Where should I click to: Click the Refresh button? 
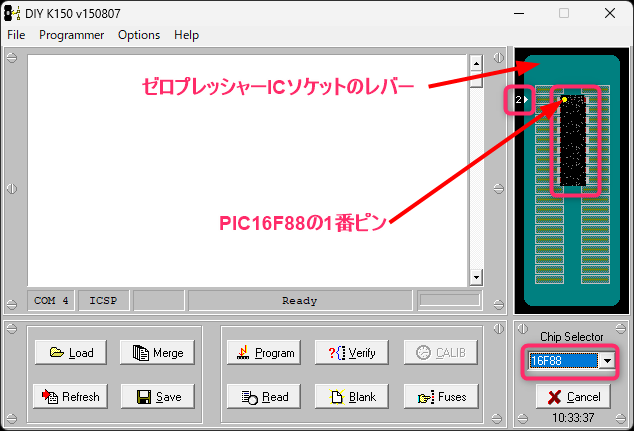coord(70,397)
